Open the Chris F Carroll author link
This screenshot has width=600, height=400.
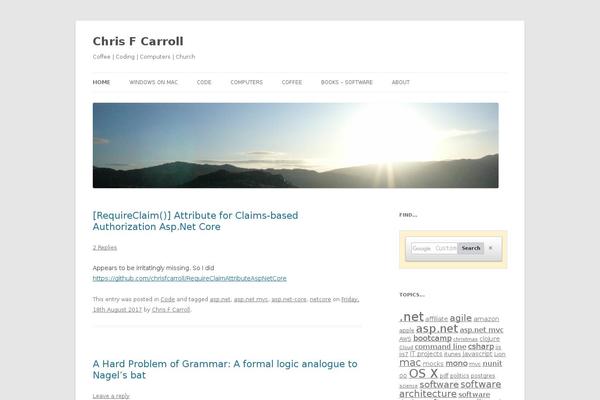[x=171, y=310]
